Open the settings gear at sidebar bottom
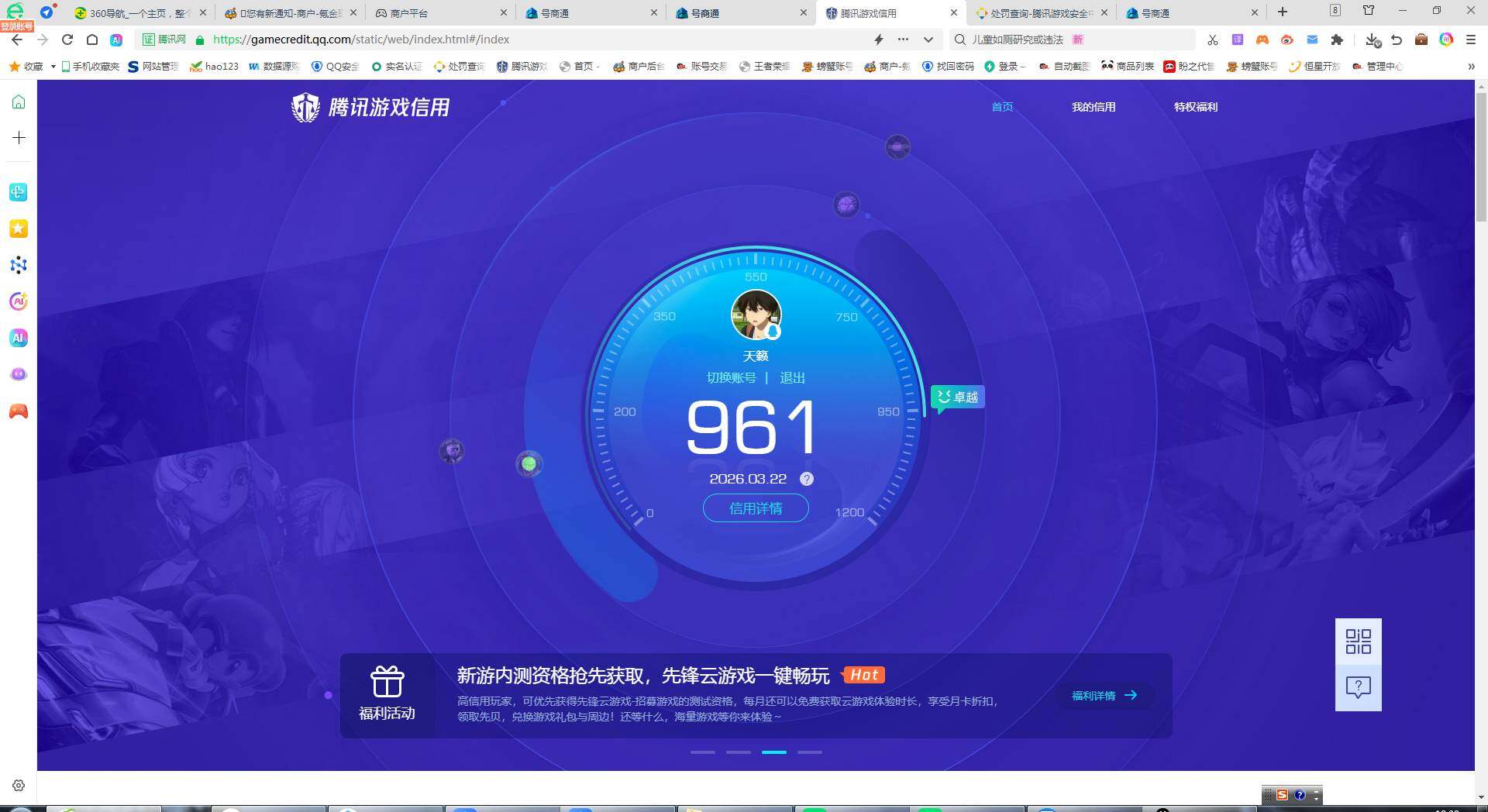 click(x=18, y=785)
